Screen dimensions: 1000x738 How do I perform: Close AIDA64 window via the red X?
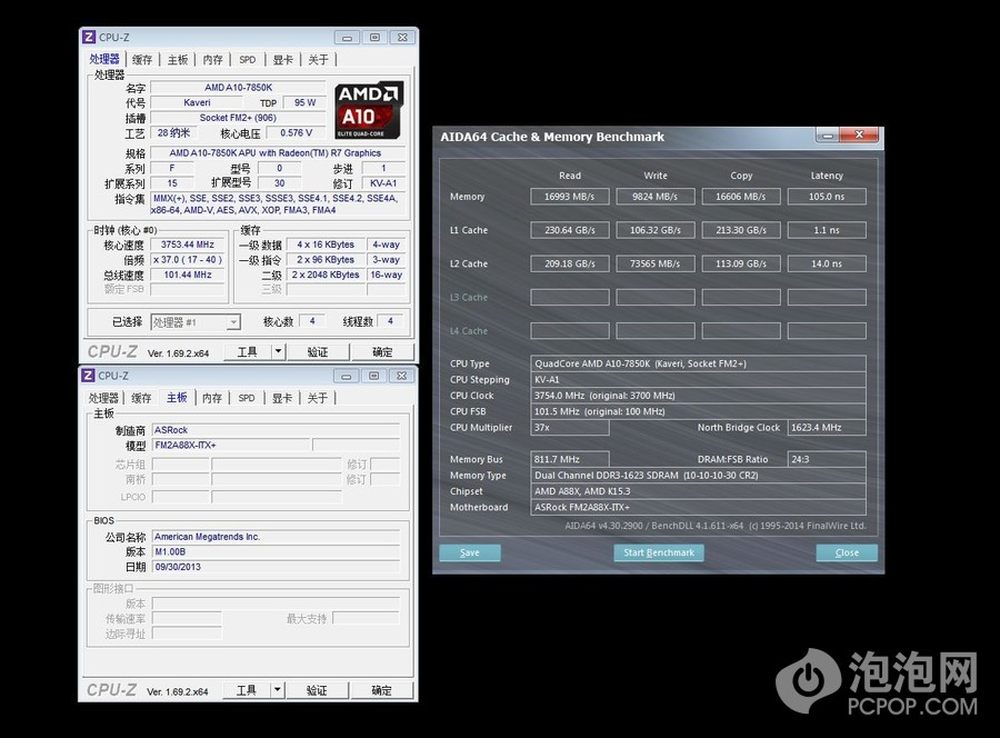[x=859, y=135]
